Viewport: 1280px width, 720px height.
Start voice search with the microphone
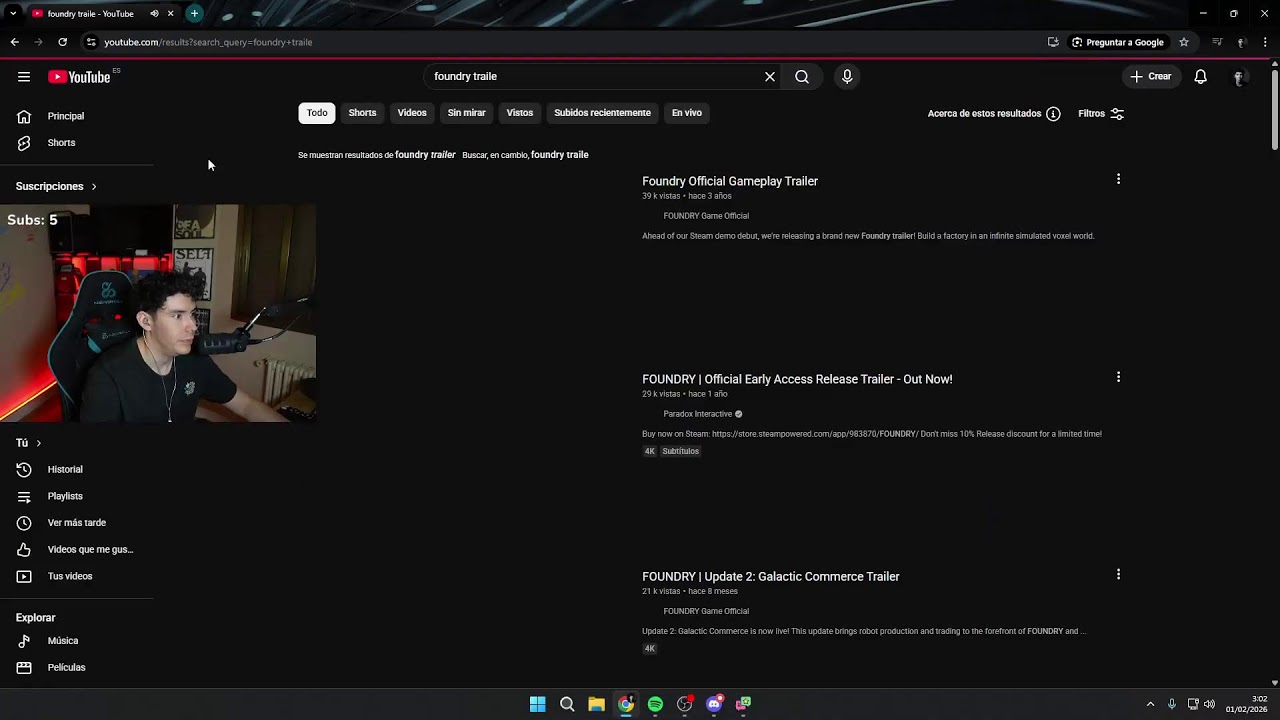coord(847,77)
